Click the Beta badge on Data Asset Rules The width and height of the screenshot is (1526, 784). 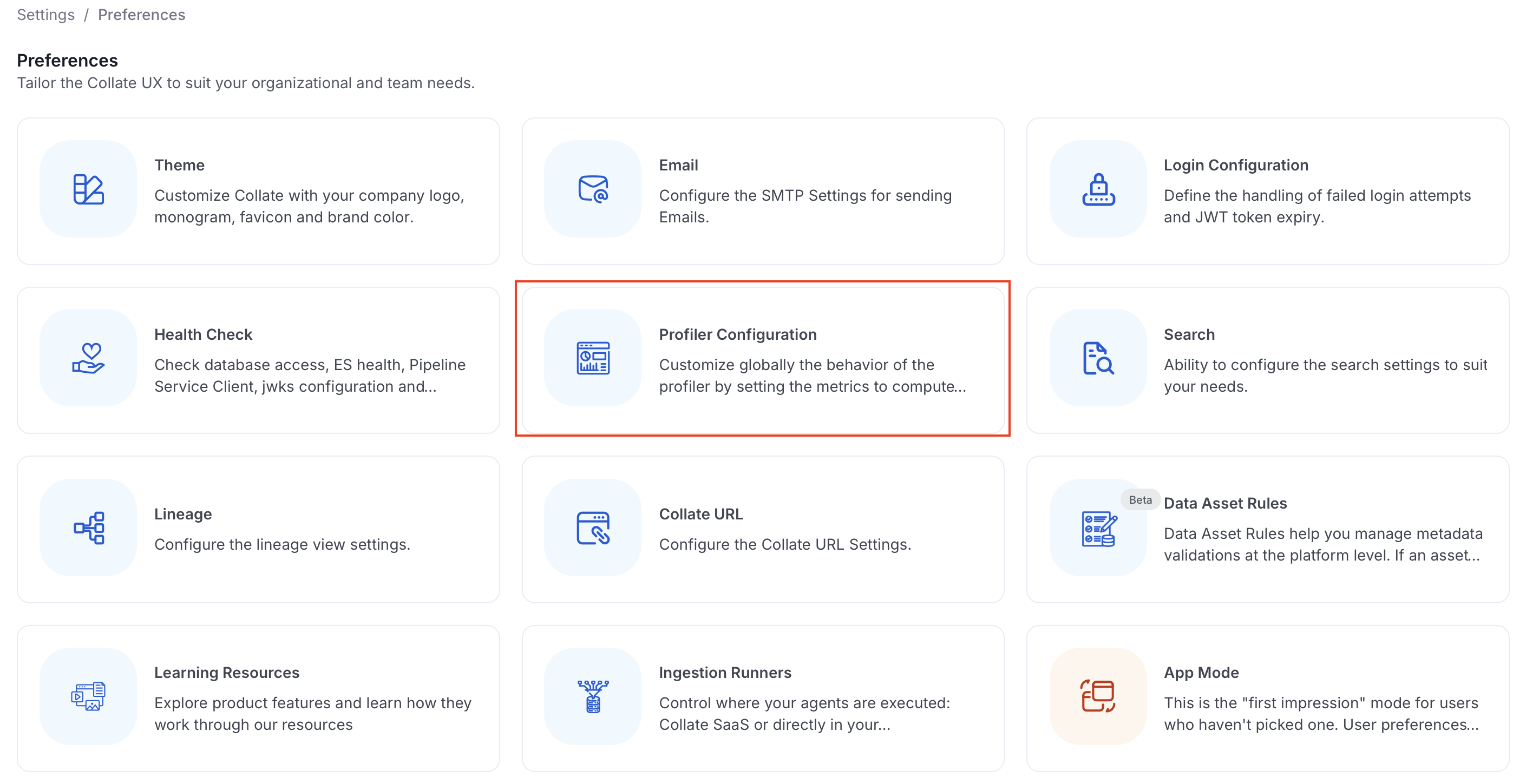click(1139, 499)
